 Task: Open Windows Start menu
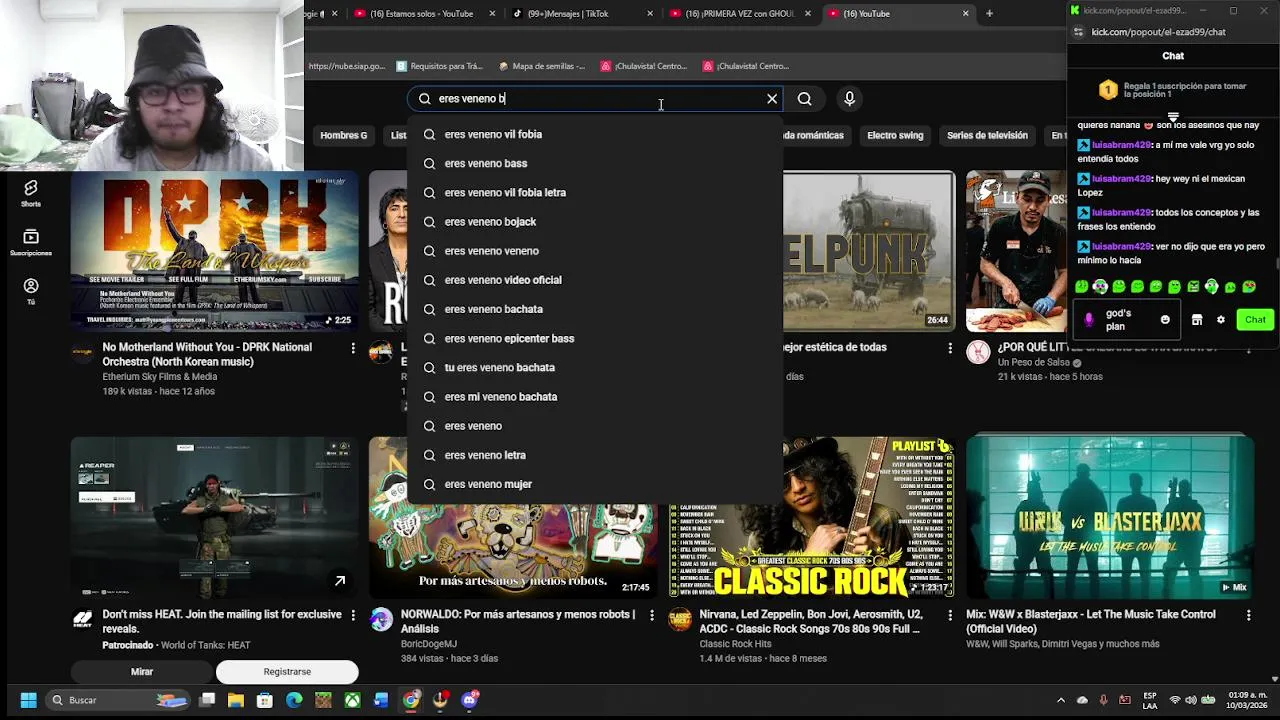tap(28, 700)
